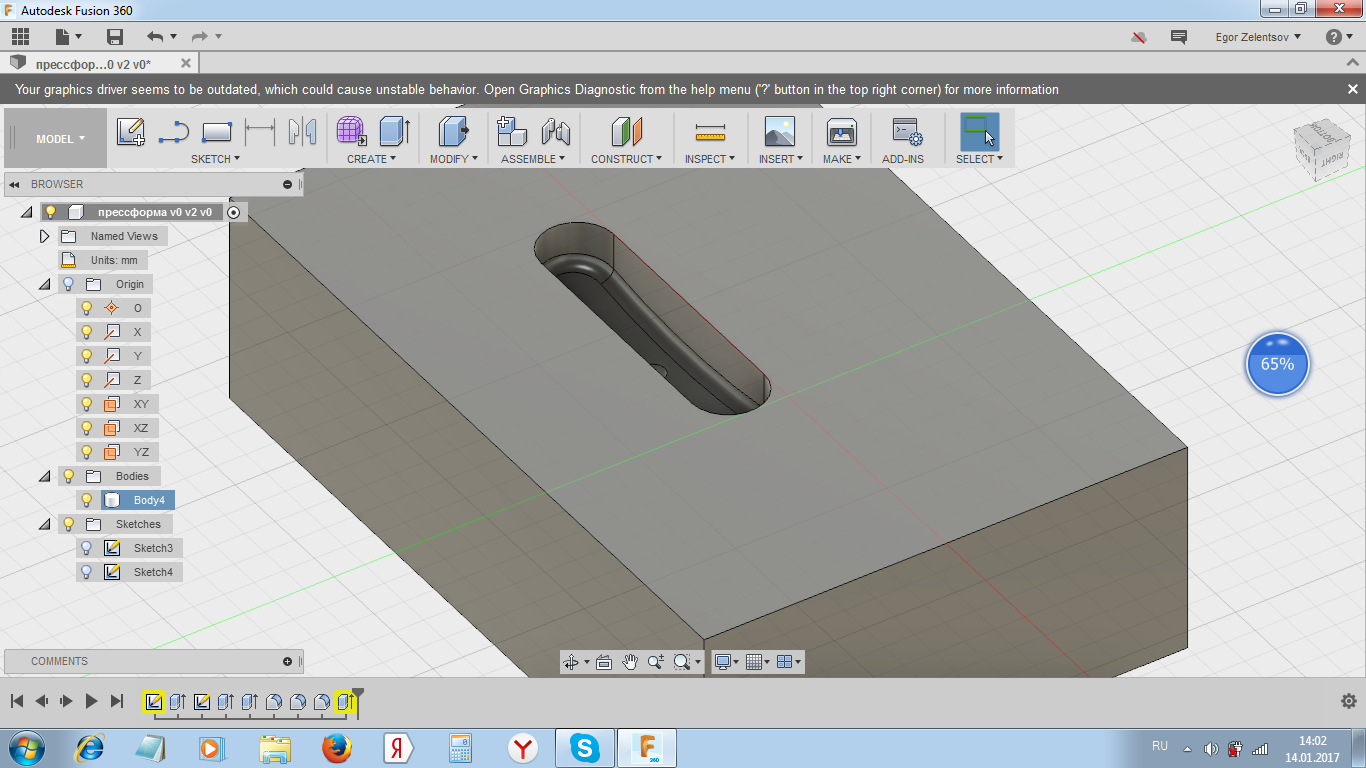Show Sketch4 using its light bulb
Viewport: 1366px width, 768px height.
tap(86, 572)
